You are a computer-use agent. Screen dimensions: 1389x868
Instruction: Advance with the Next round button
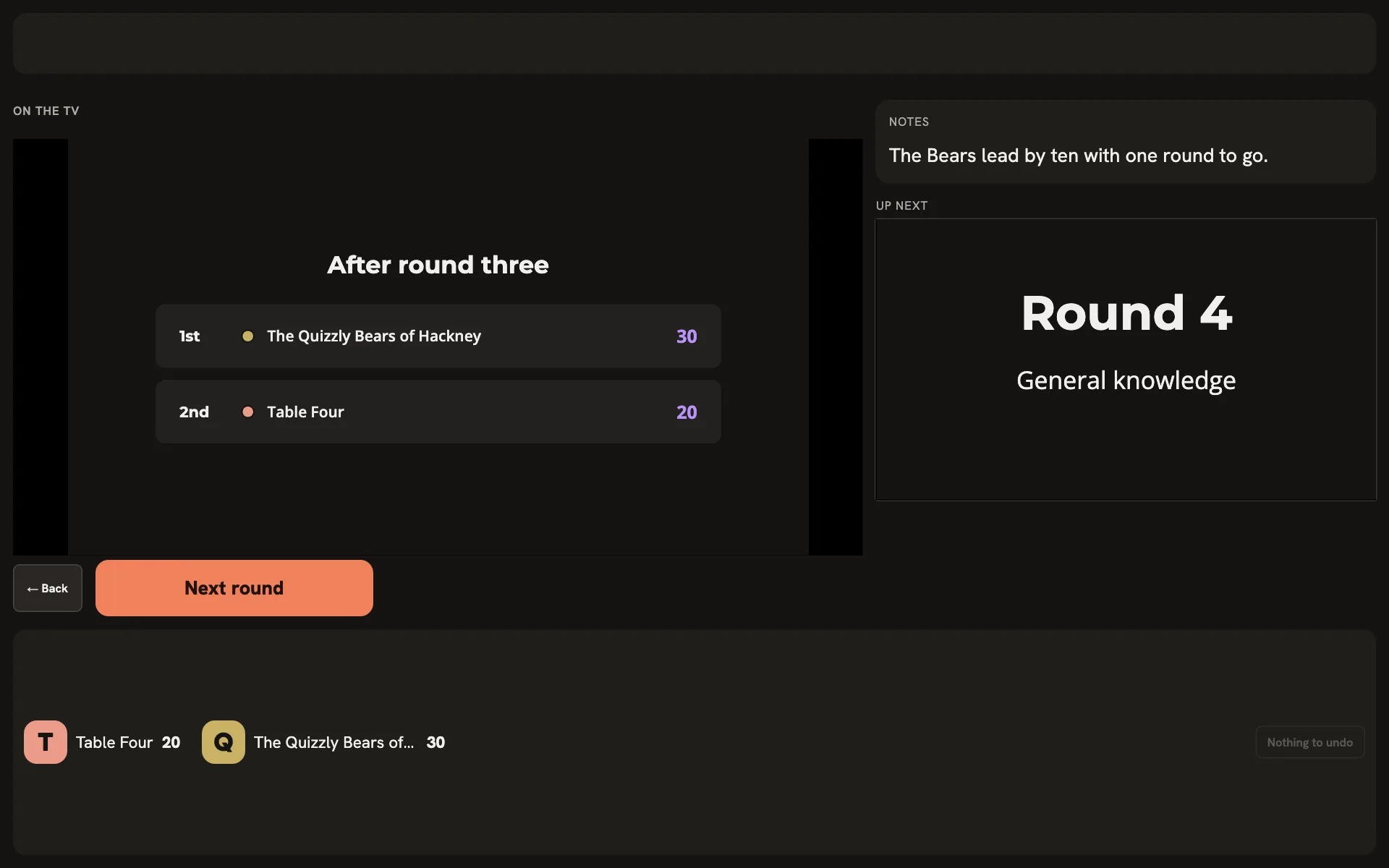234,588
